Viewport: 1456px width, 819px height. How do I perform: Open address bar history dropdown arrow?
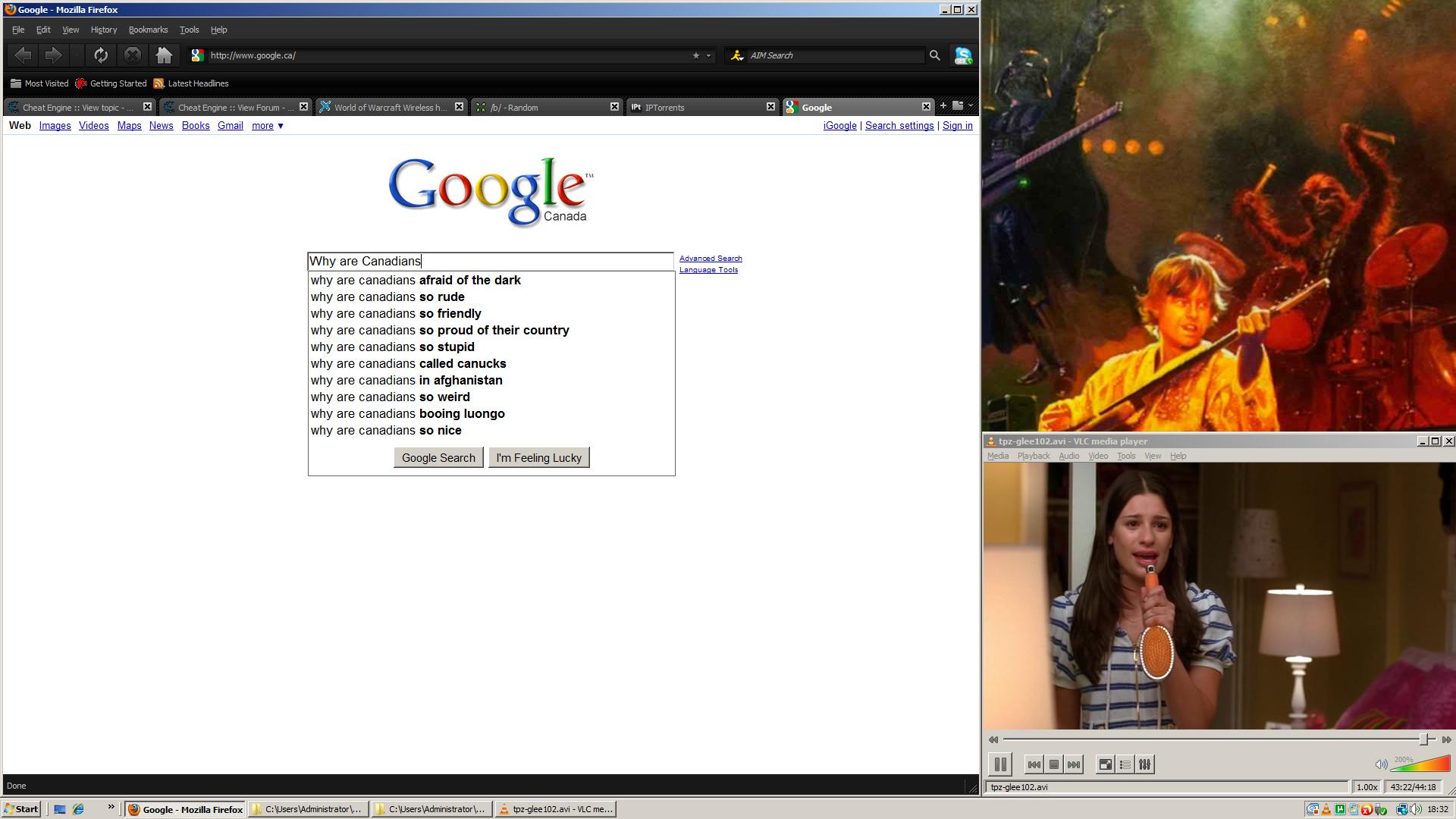point(709,55)
